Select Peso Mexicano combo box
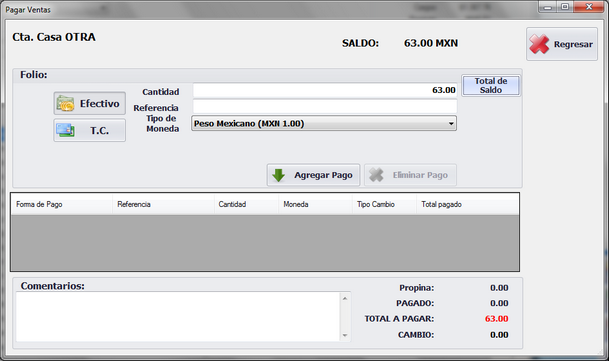Viewport: 609px width, 361px height. tap(324, 124)
